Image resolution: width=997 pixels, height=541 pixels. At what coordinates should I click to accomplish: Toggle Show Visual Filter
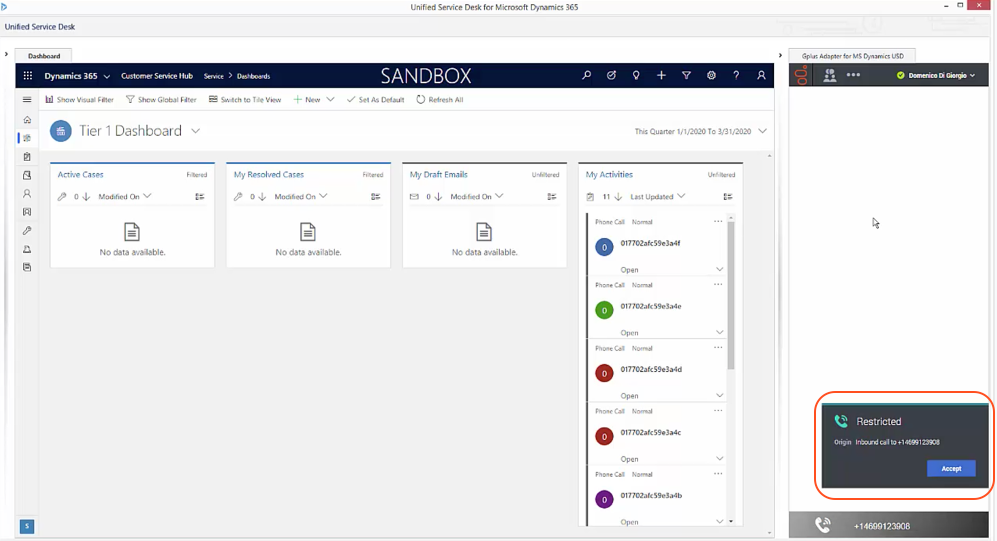point(79,99)
